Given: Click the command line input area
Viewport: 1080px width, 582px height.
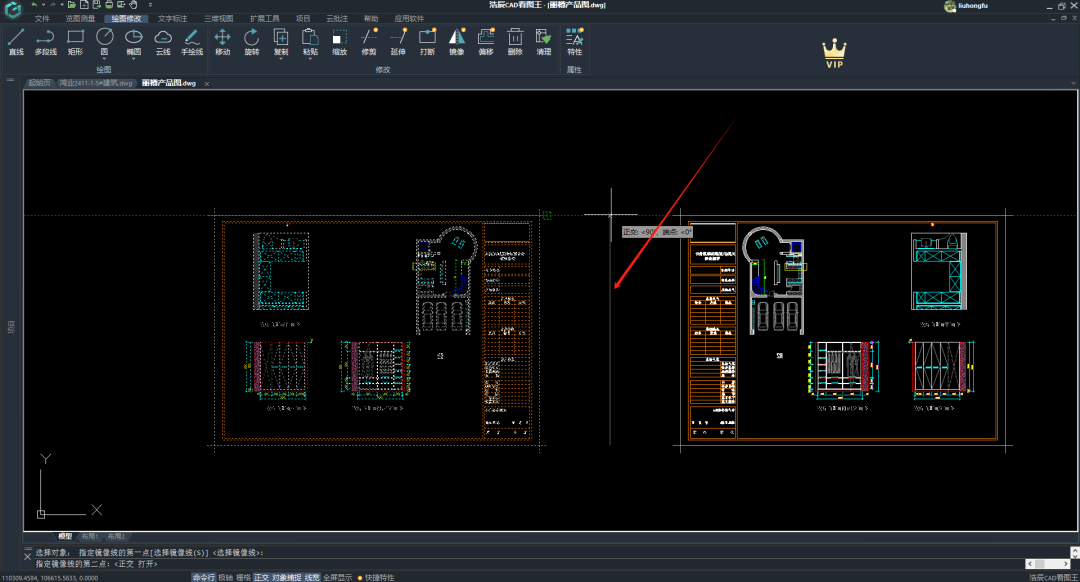Looking at the screenshot, I should (x=530, y=563).
